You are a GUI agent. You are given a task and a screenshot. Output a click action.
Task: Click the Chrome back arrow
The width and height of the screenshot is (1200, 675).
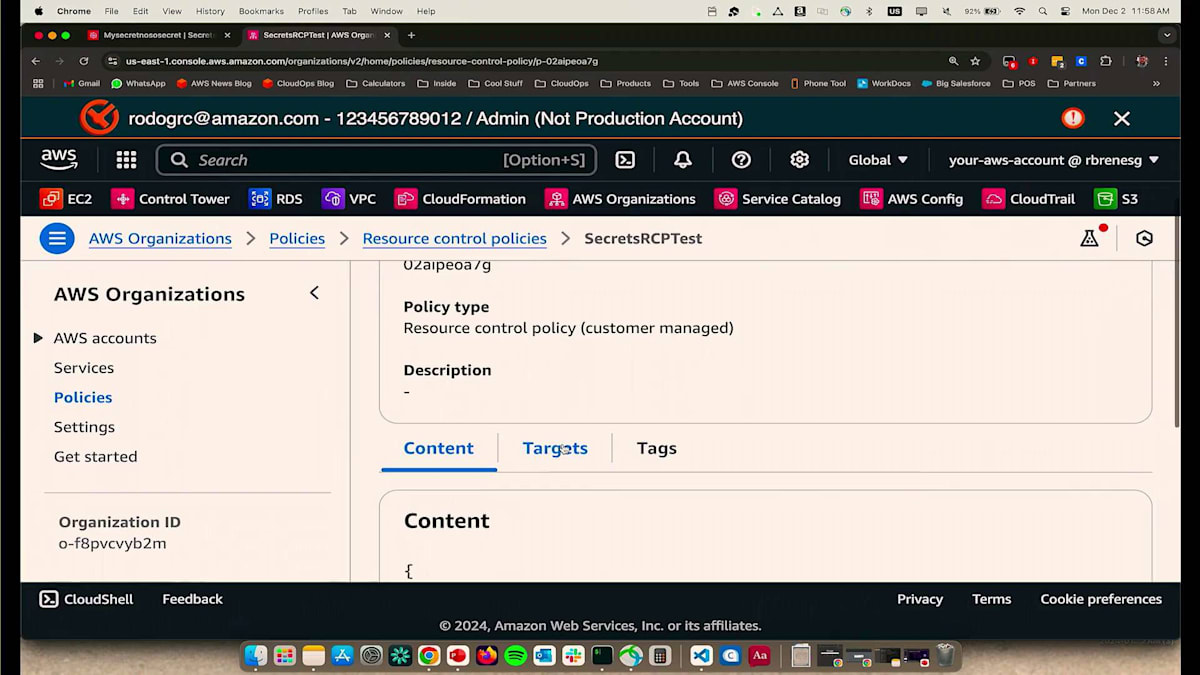(x=36, y=61)
